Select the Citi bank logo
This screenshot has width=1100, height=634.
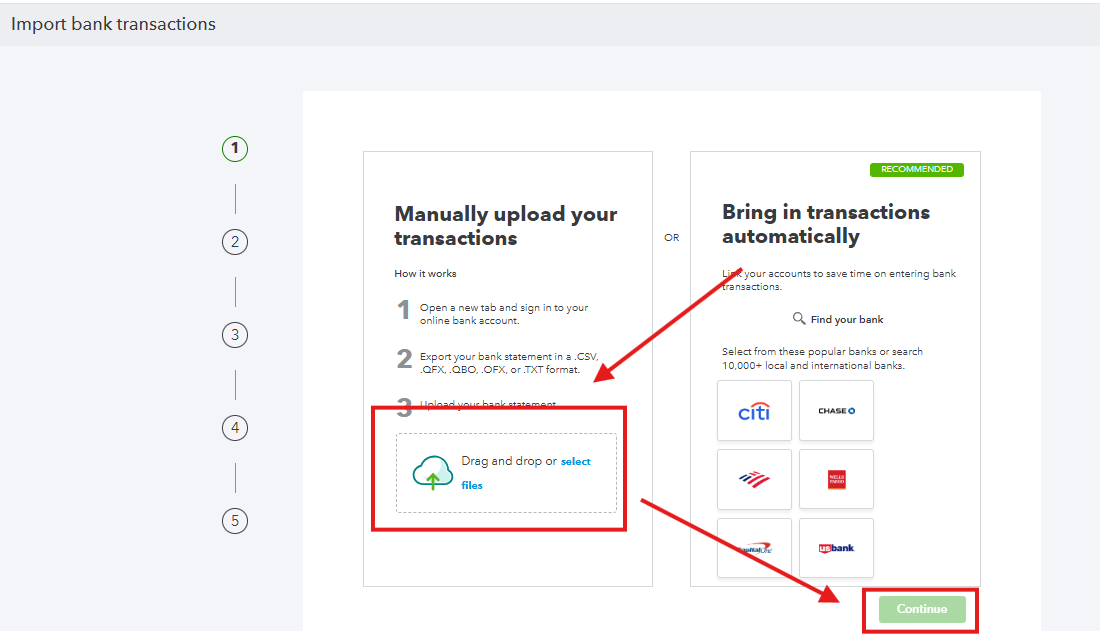pyautogui.click(x=754, y=411)
